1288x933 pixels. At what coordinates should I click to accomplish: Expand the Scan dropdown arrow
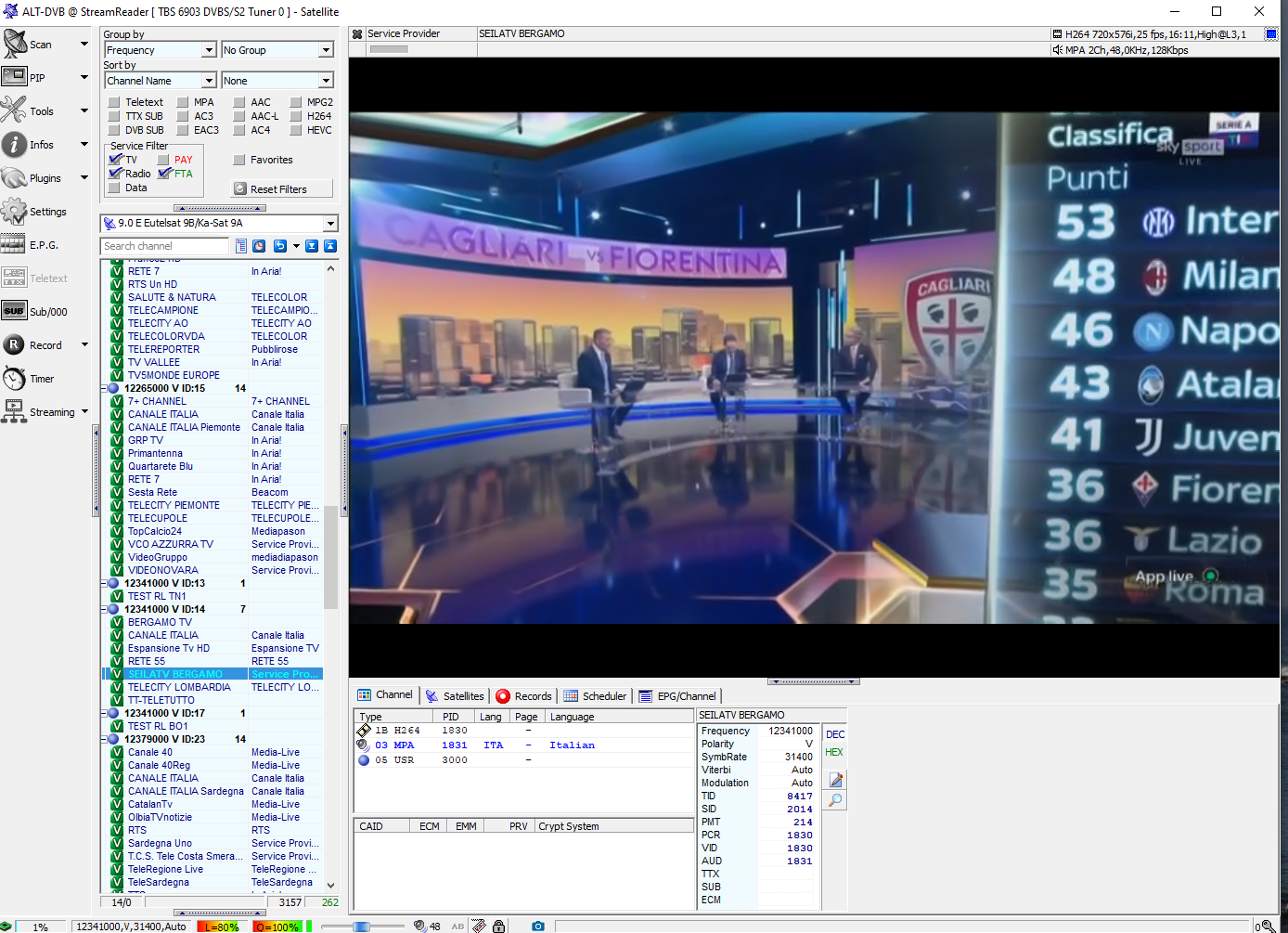[x=84, y=44]
